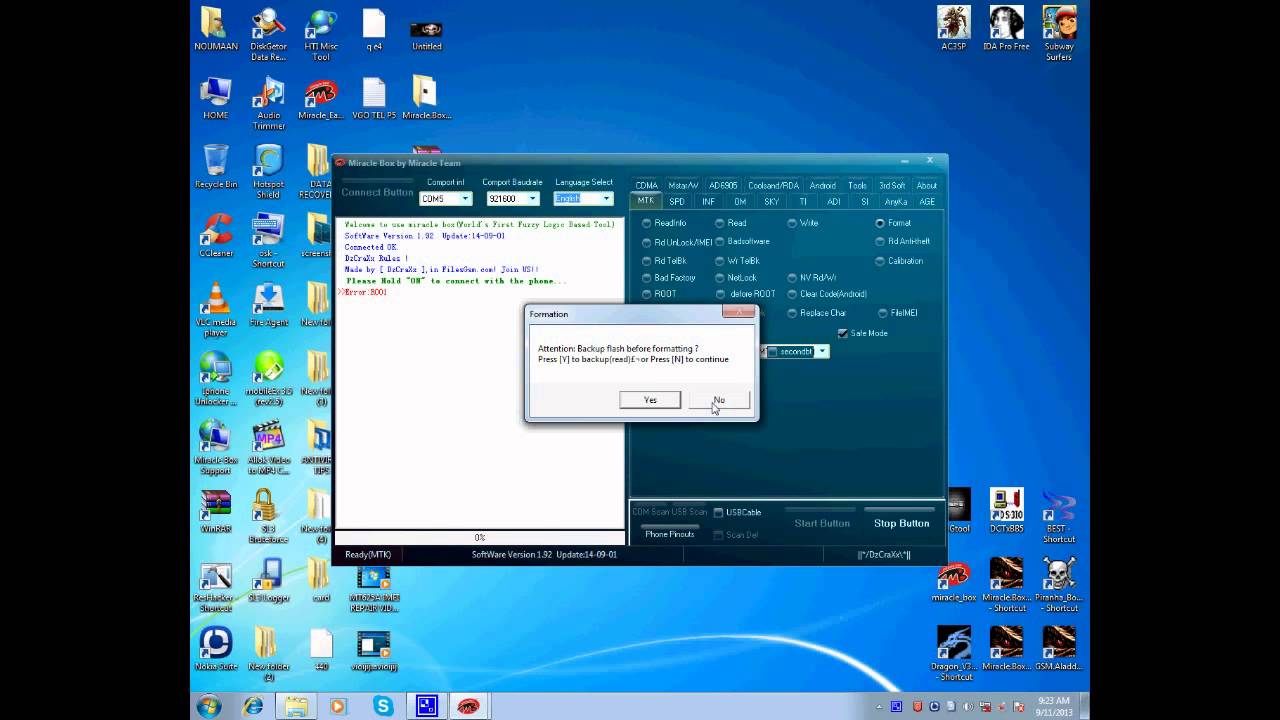This screenshot has width=1280, height=720.
Task: Open the DCTxBB5 desktop icon
Action: [x=1006, y=511]
